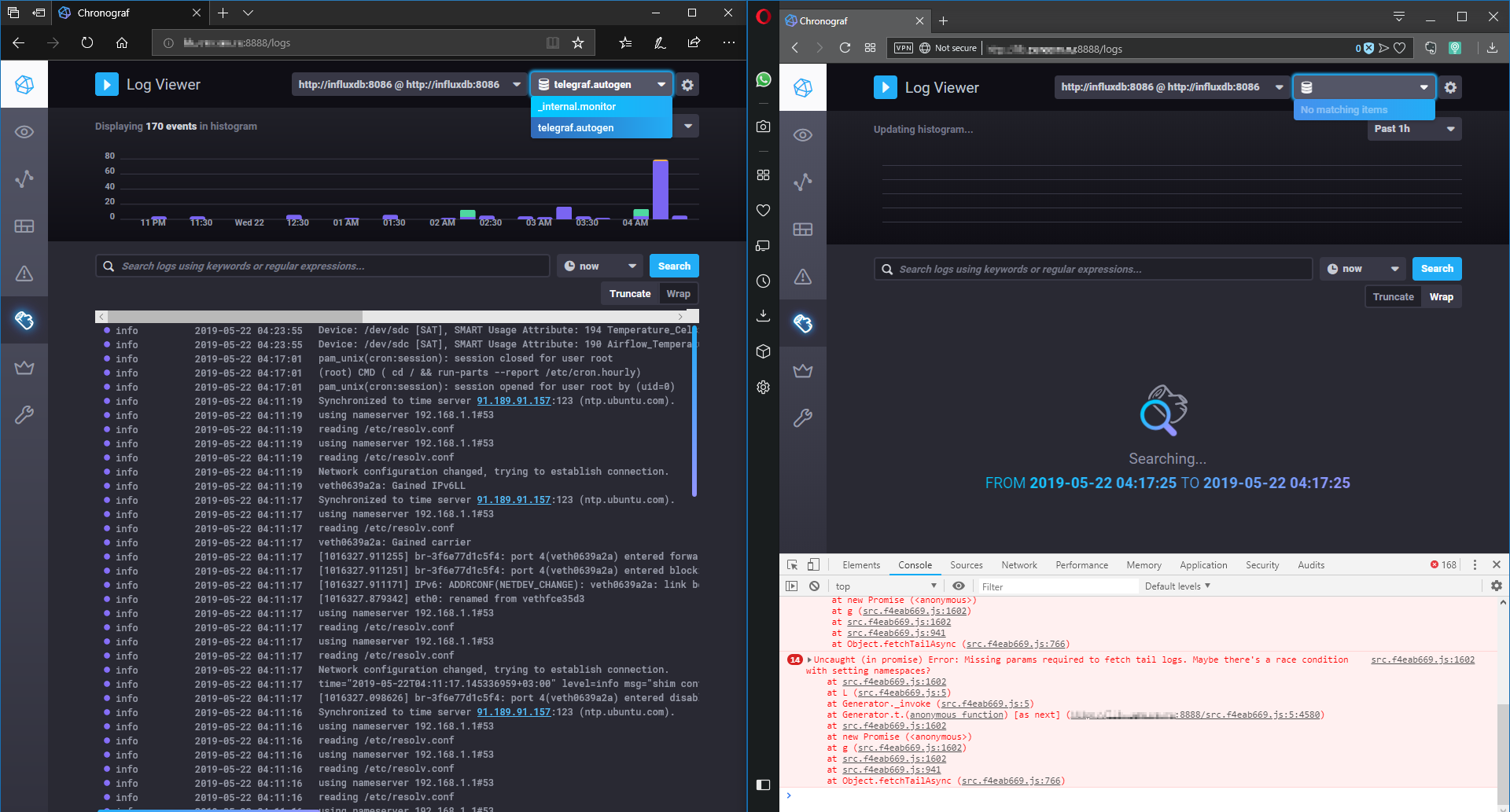This screenshot has height=812, width=1510.
Task: Open the Log Viewer settings gear
Action: [687, 84]
